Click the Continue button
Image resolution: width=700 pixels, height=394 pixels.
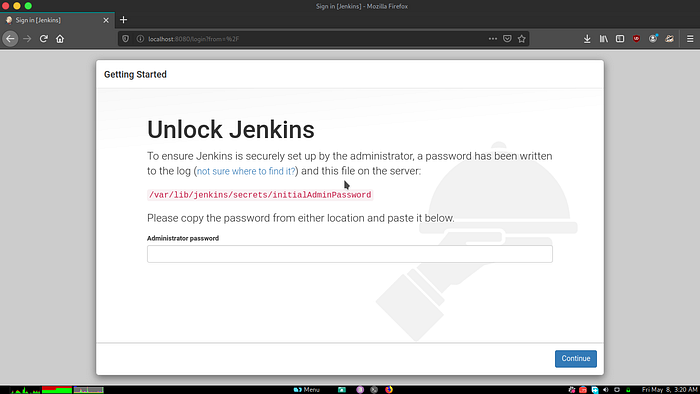click(x=575, y=359)
